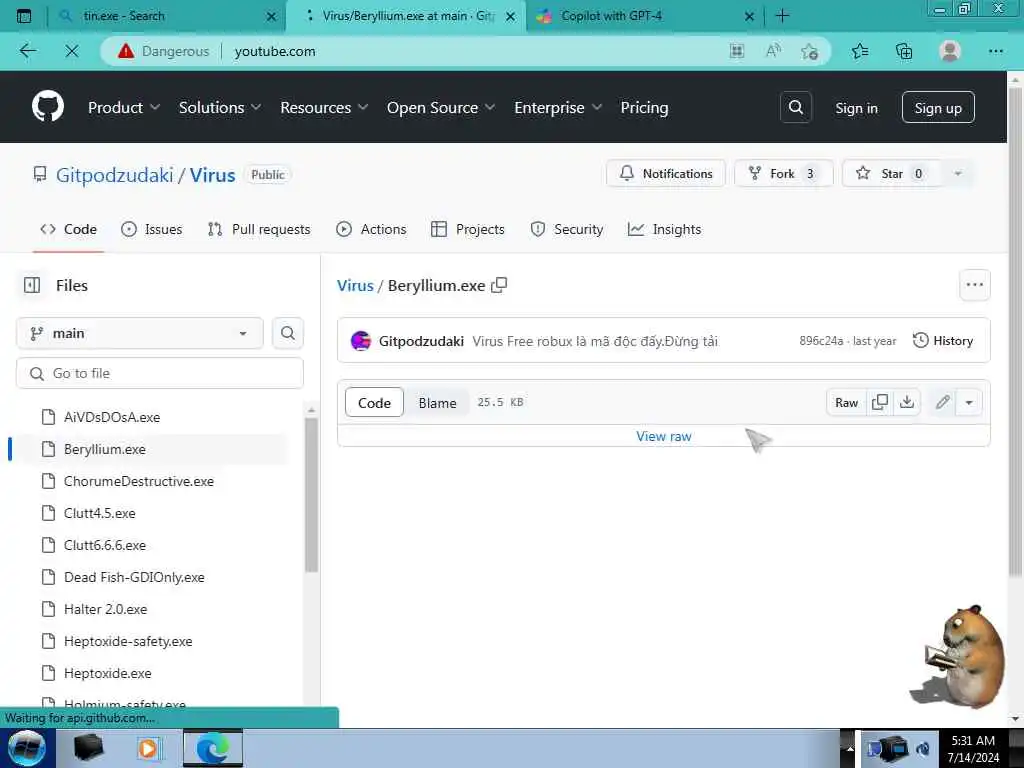Collapse the Files side panel icon
The image size is (1024, 768).
point(31,285)
